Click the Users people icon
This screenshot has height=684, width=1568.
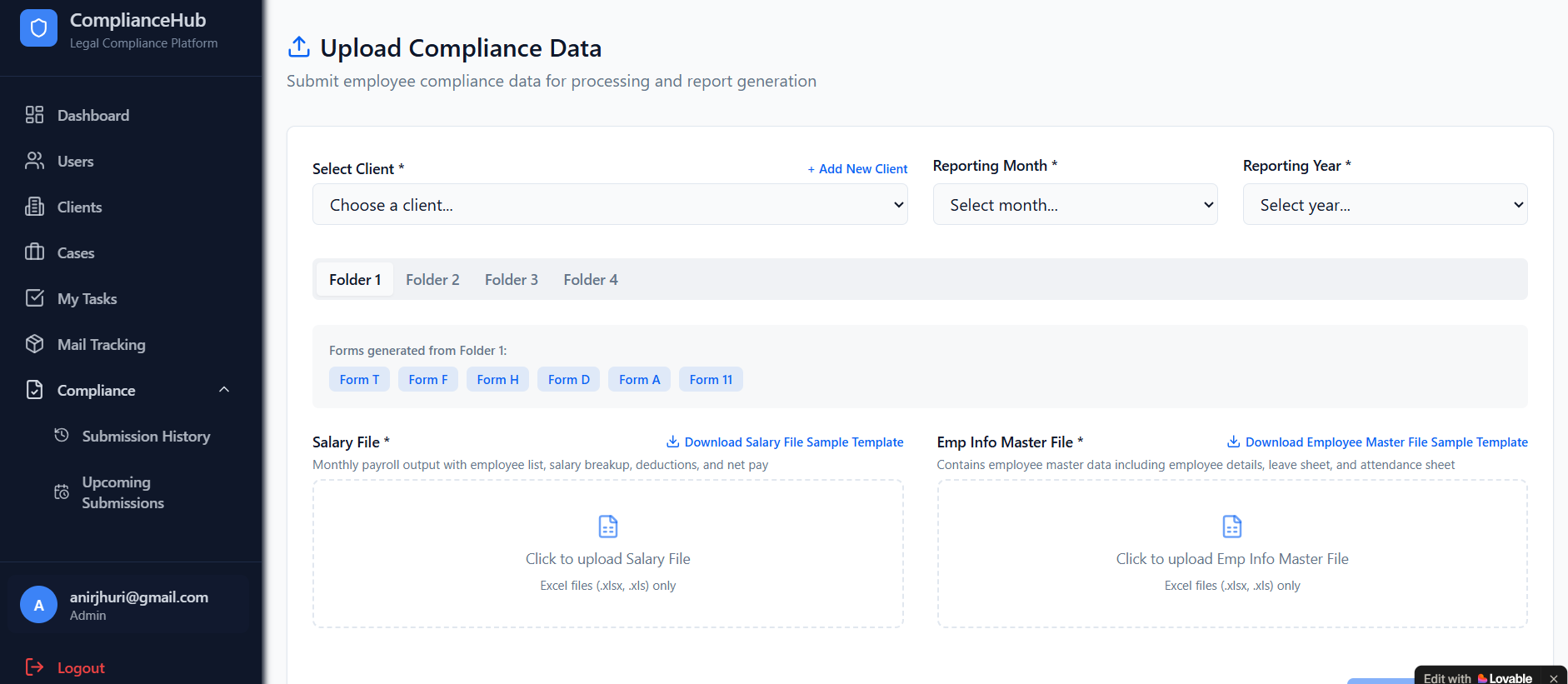[x=34, y=161]
